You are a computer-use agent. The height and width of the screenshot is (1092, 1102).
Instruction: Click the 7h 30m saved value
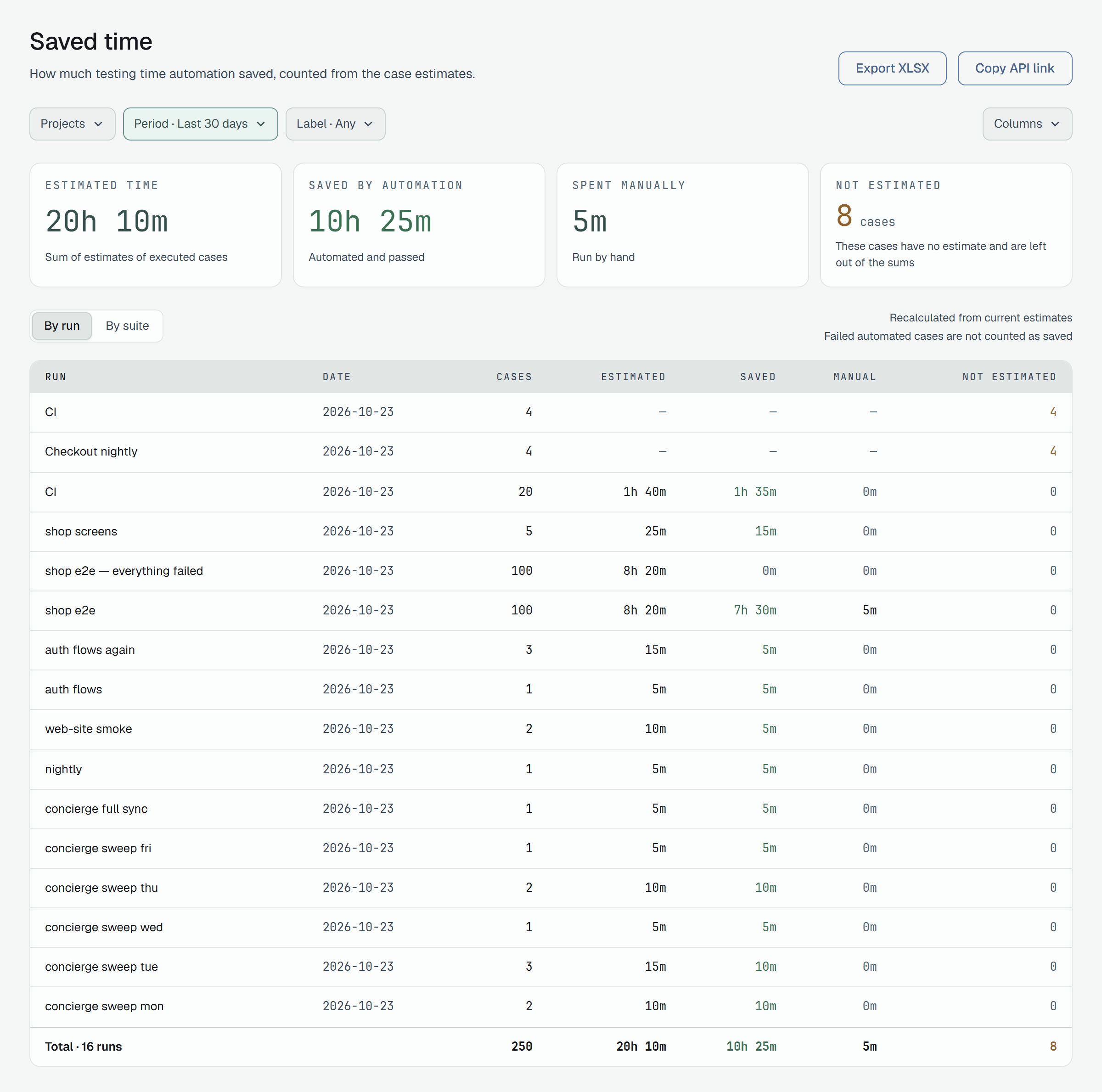(754, 610)
